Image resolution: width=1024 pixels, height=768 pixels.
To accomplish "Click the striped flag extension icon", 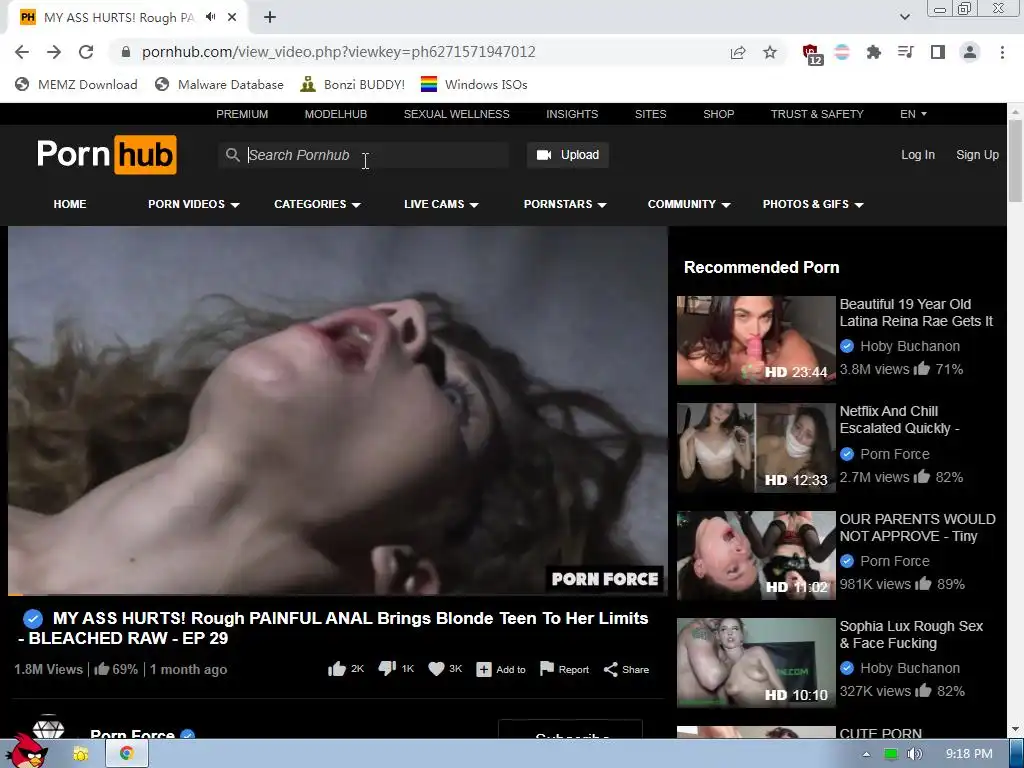I will tap(842, 52).
